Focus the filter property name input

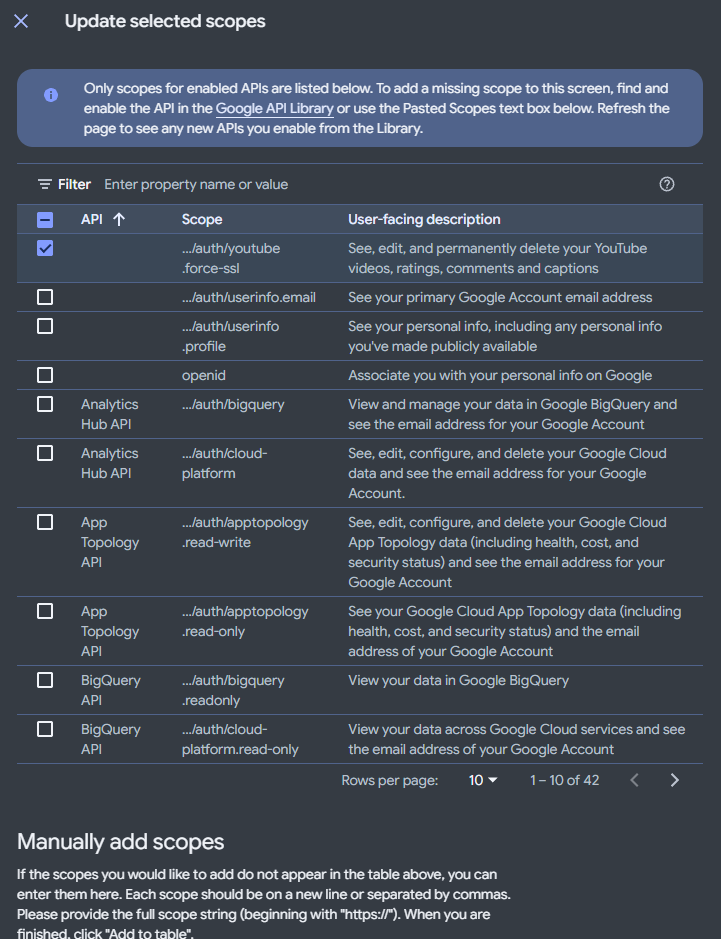click(x=377, y=184)
